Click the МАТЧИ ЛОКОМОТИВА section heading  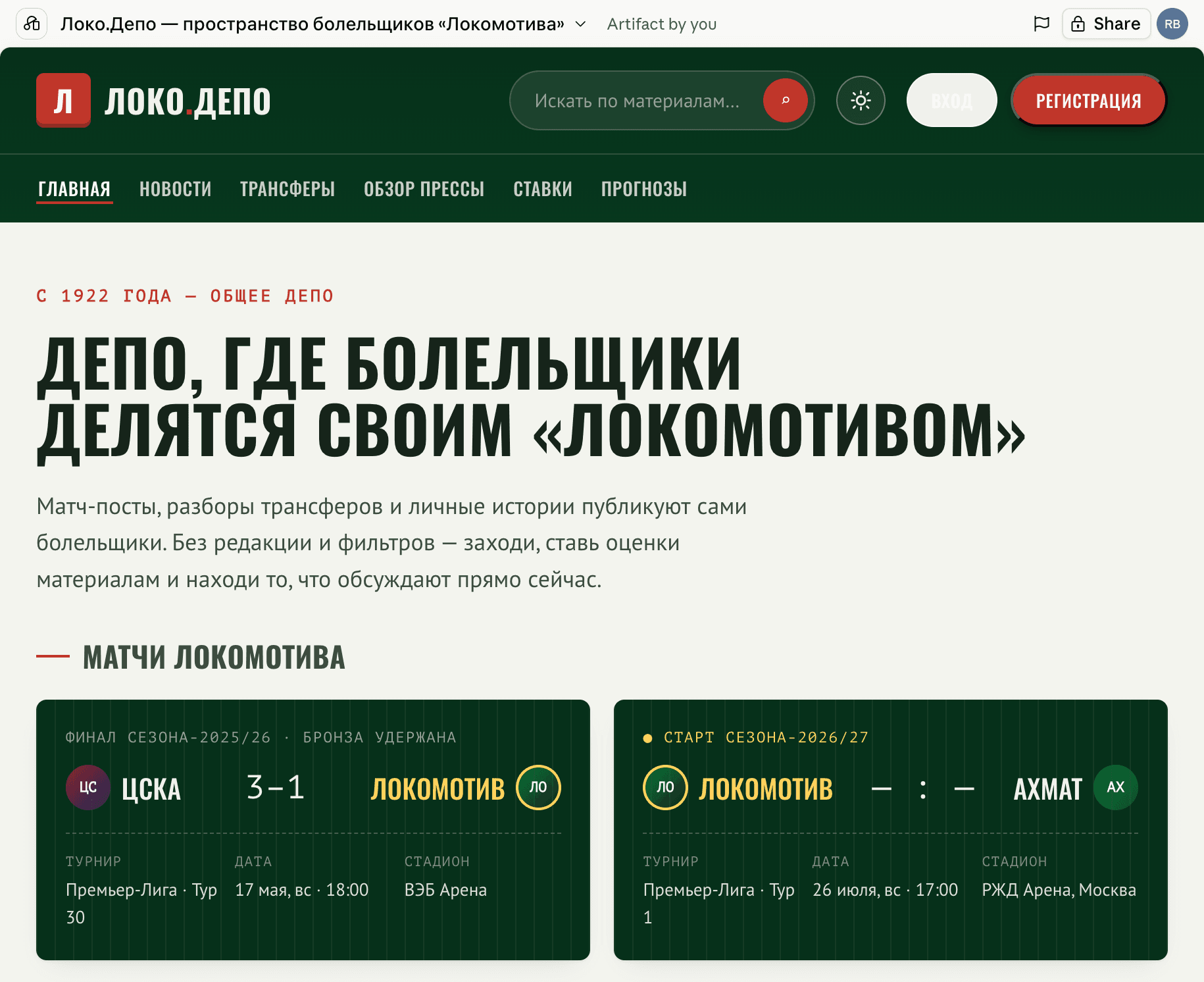pyautogui.click(x=214, y=658)
